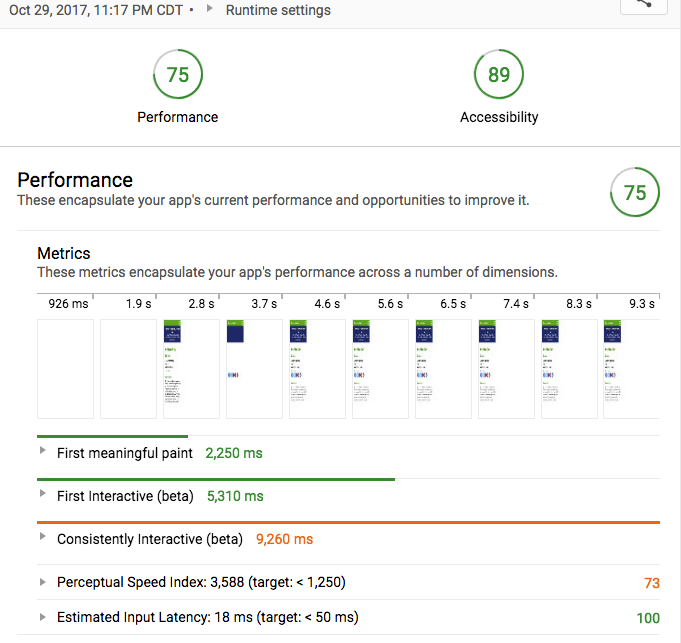
Task: Select the 3.7 s filmstrip frame
Action: (254, 368)
